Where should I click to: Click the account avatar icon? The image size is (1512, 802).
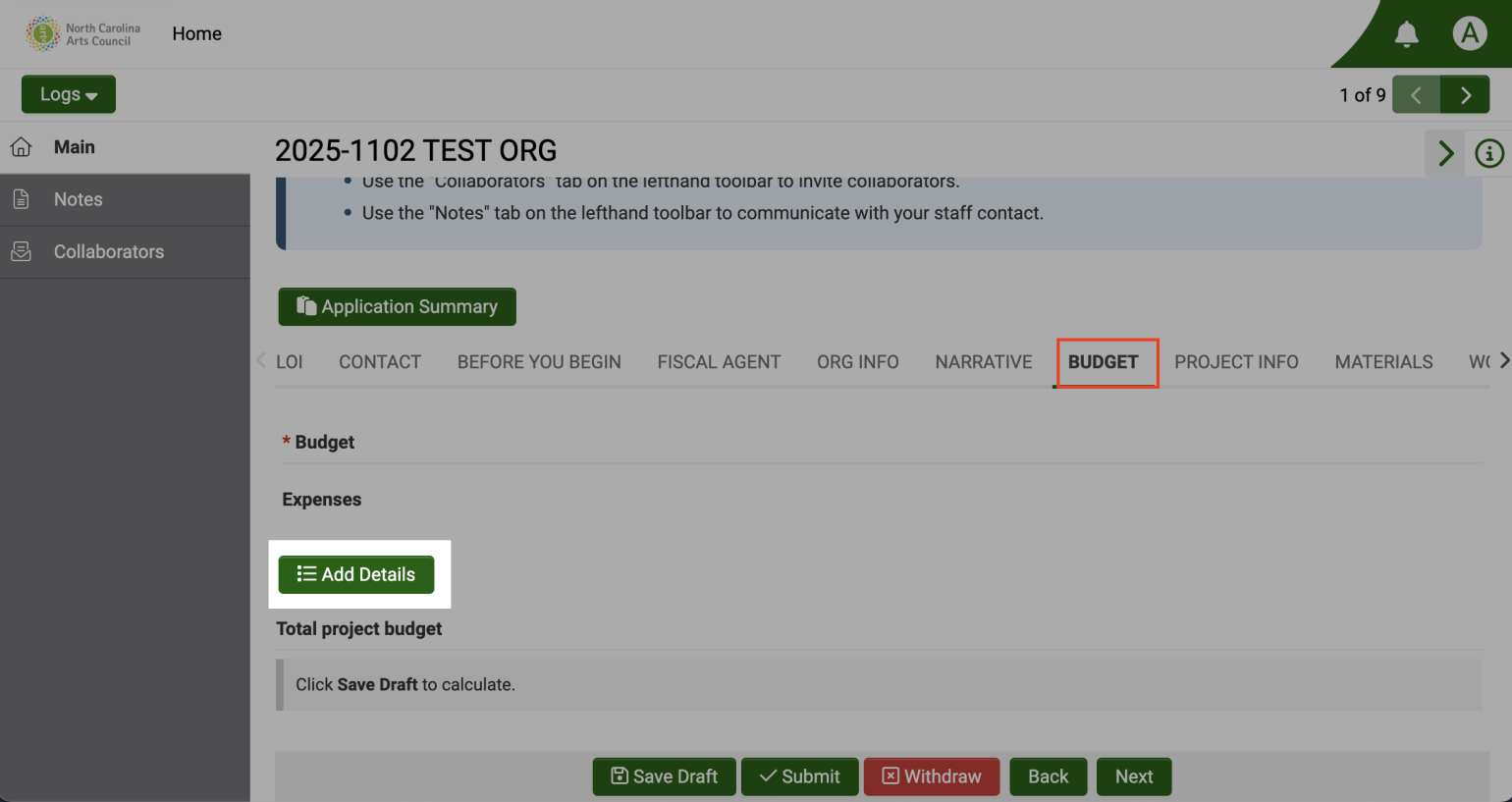[x=1470, y=32]
